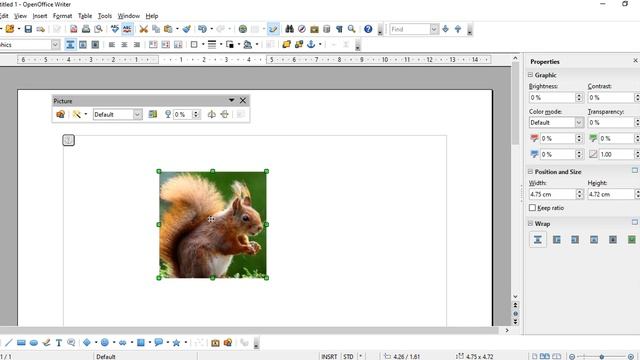Open Filter dropdown arrow in Picture toolbar
The width and height of the screenshot is (640, 360).
click(x=86, y=114)
